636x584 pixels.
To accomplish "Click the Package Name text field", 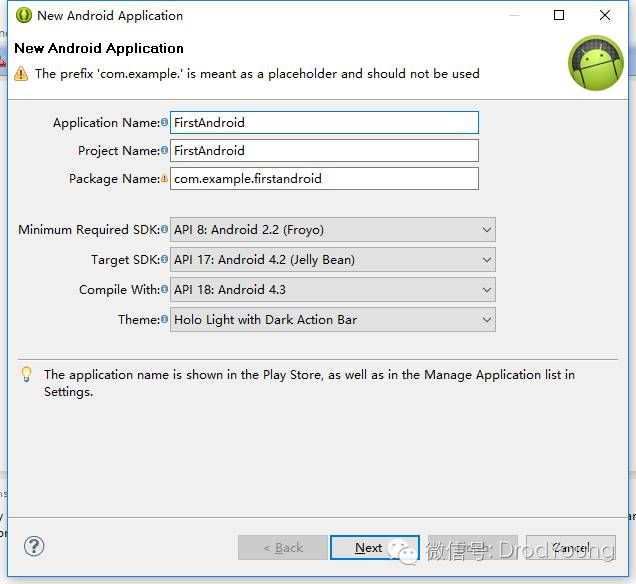I will [x=324, y=178].
